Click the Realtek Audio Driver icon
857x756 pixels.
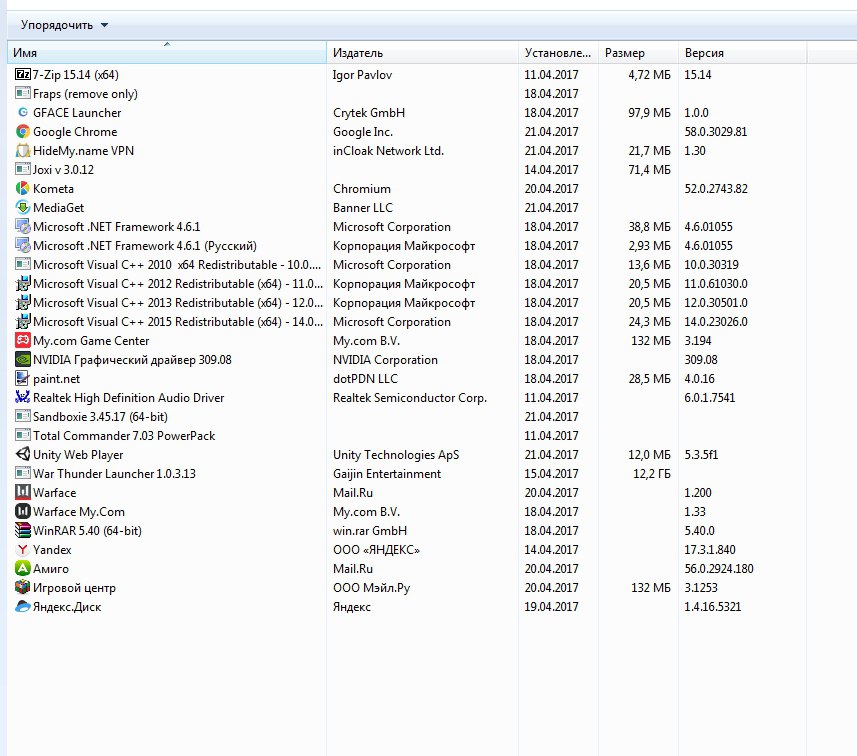22,397
